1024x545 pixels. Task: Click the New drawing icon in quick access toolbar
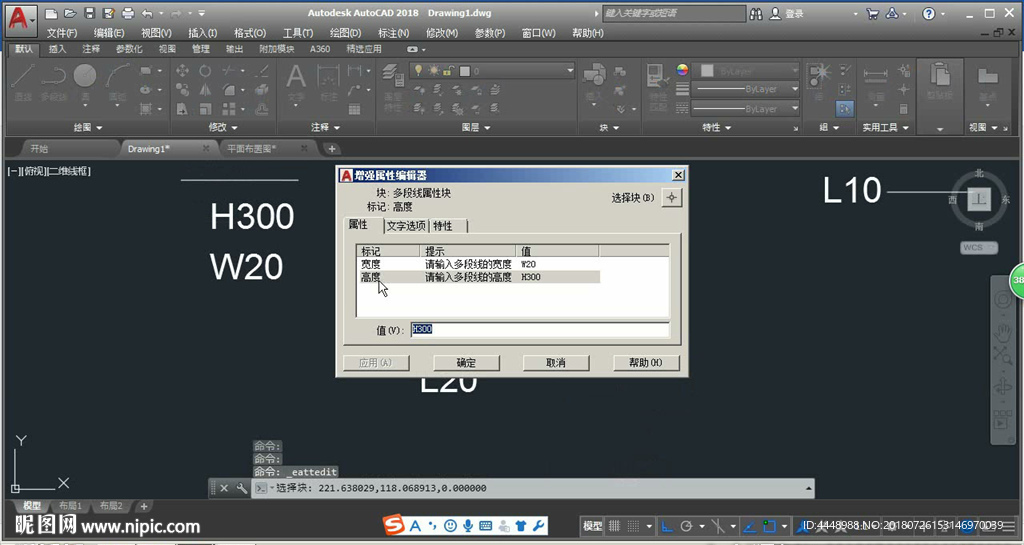(52, 13)
